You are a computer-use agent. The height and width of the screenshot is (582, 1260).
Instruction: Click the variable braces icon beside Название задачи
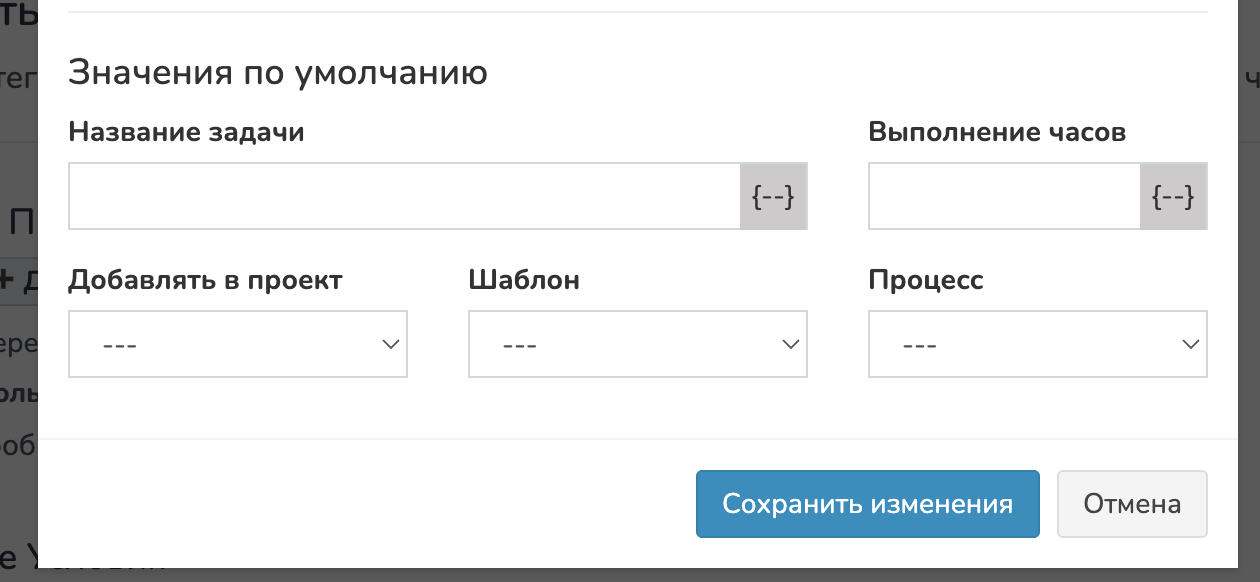pyautogui.click(x=773, y=197)
